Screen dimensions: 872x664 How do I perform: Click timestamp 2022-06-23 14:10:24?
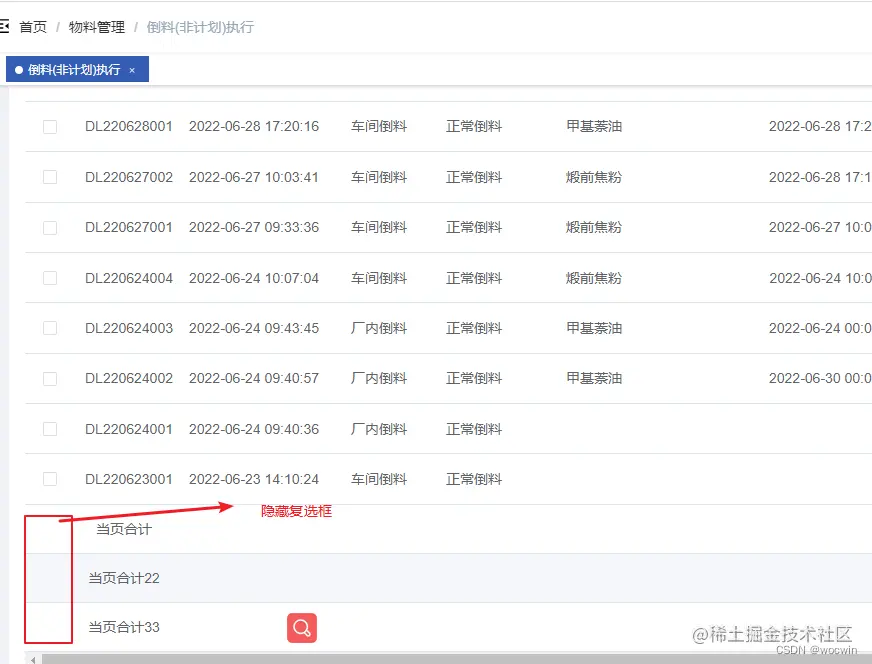point(254,479)
